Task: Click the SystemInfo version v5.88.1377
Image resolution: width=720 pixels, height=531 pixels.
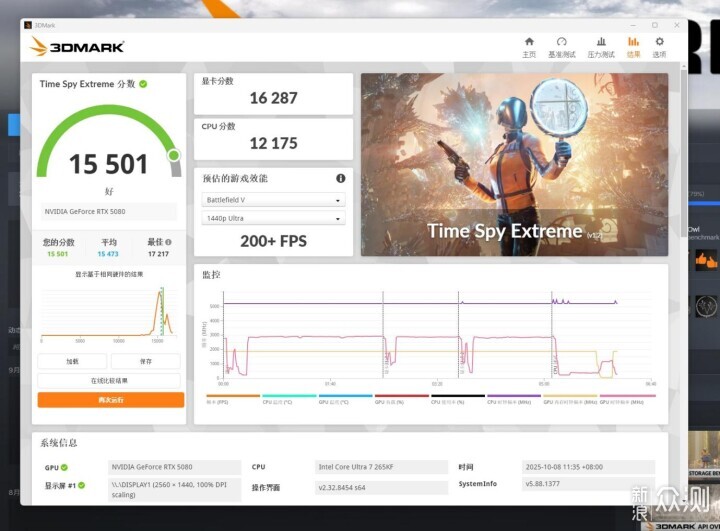Action: click(x=588, y=484)
